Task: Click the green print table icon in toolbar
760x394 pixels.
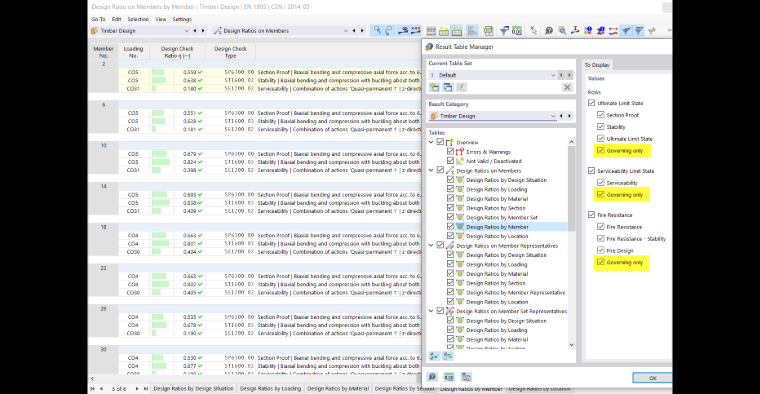Action: (x=488, y=31)
